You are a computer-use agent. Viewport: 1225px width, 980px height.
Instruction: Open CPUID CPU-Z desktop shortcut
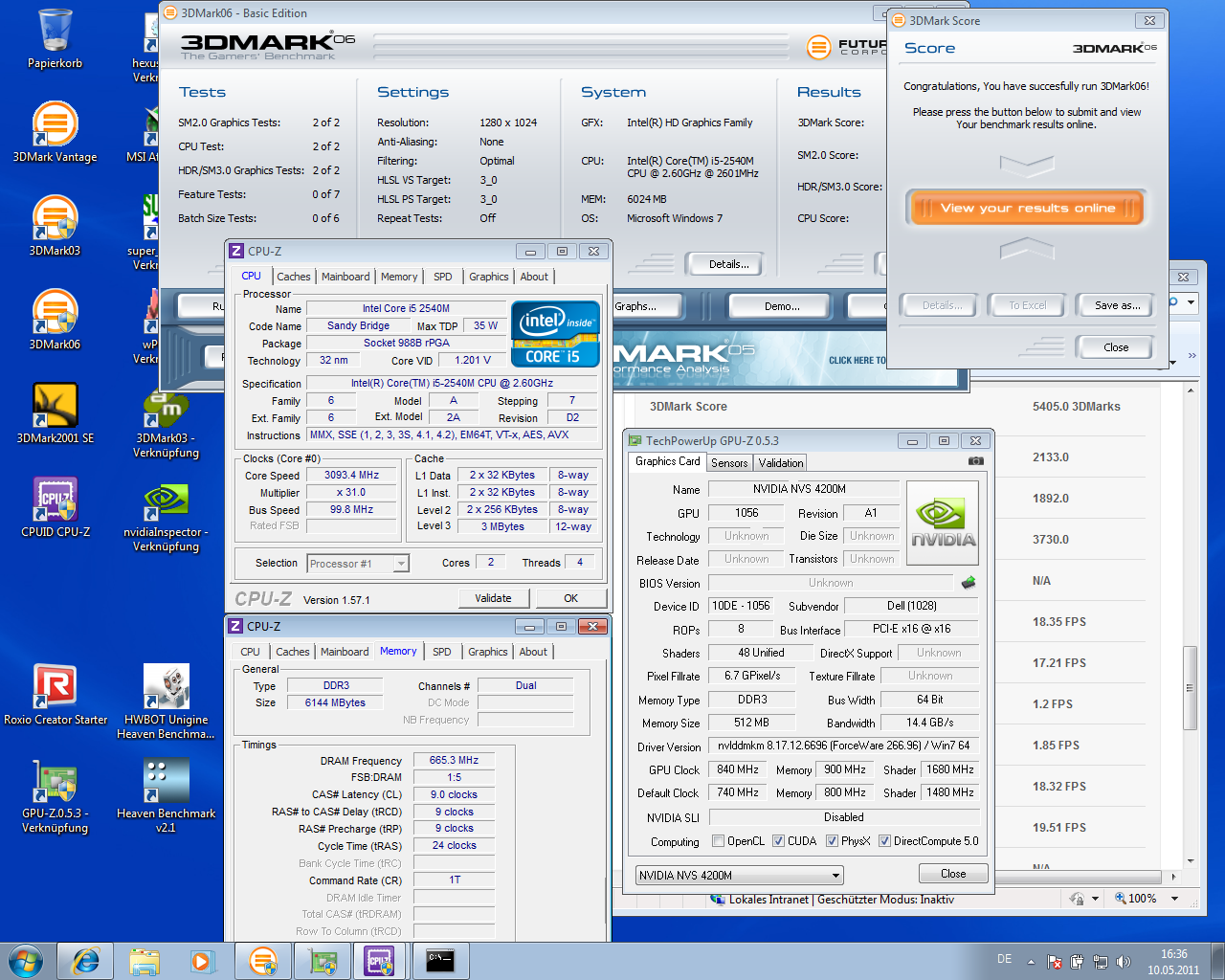pyautogui.click(x=55, y=507)
